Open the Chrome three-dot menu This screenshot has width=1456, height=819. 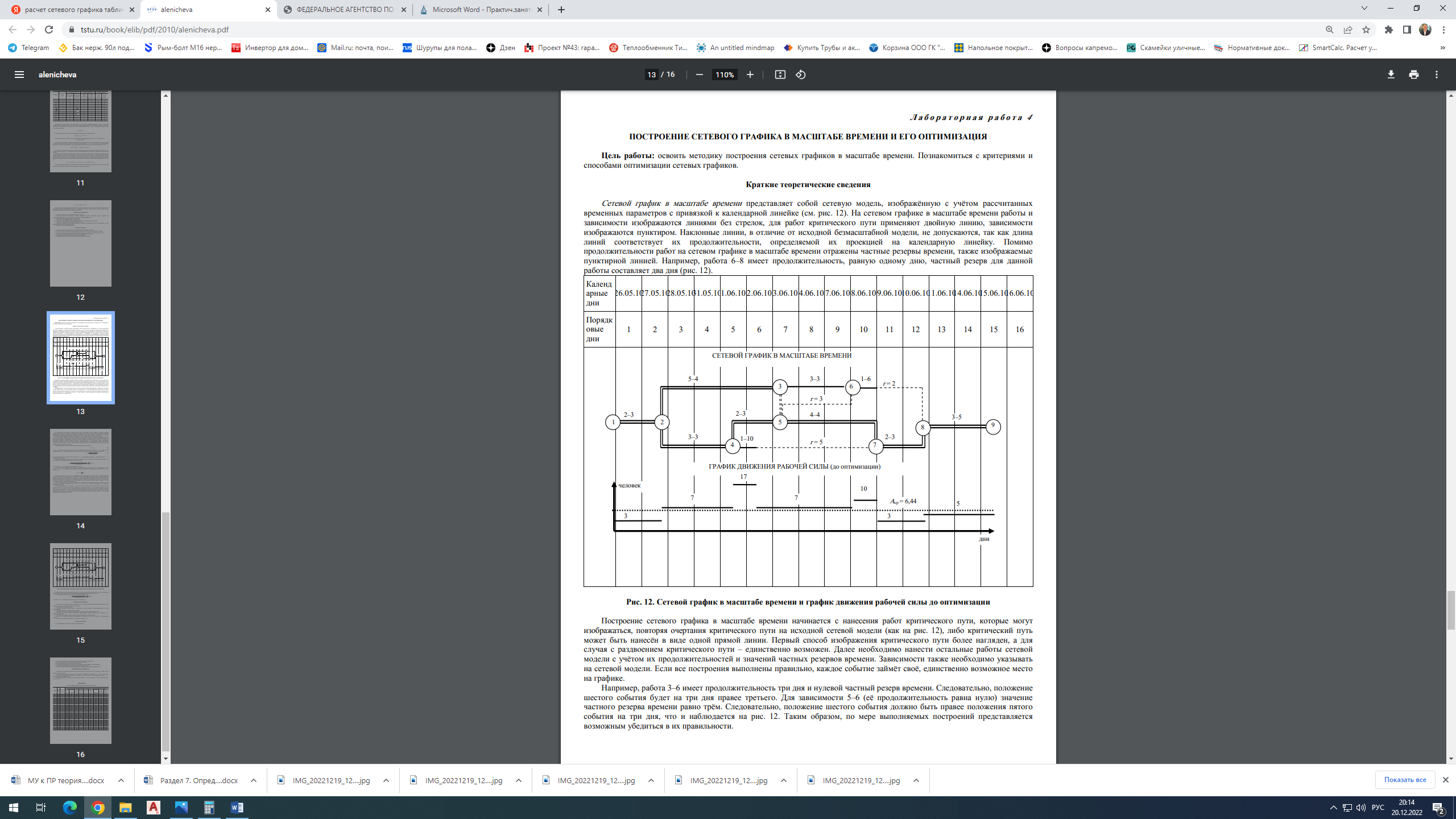[1444, 30]
